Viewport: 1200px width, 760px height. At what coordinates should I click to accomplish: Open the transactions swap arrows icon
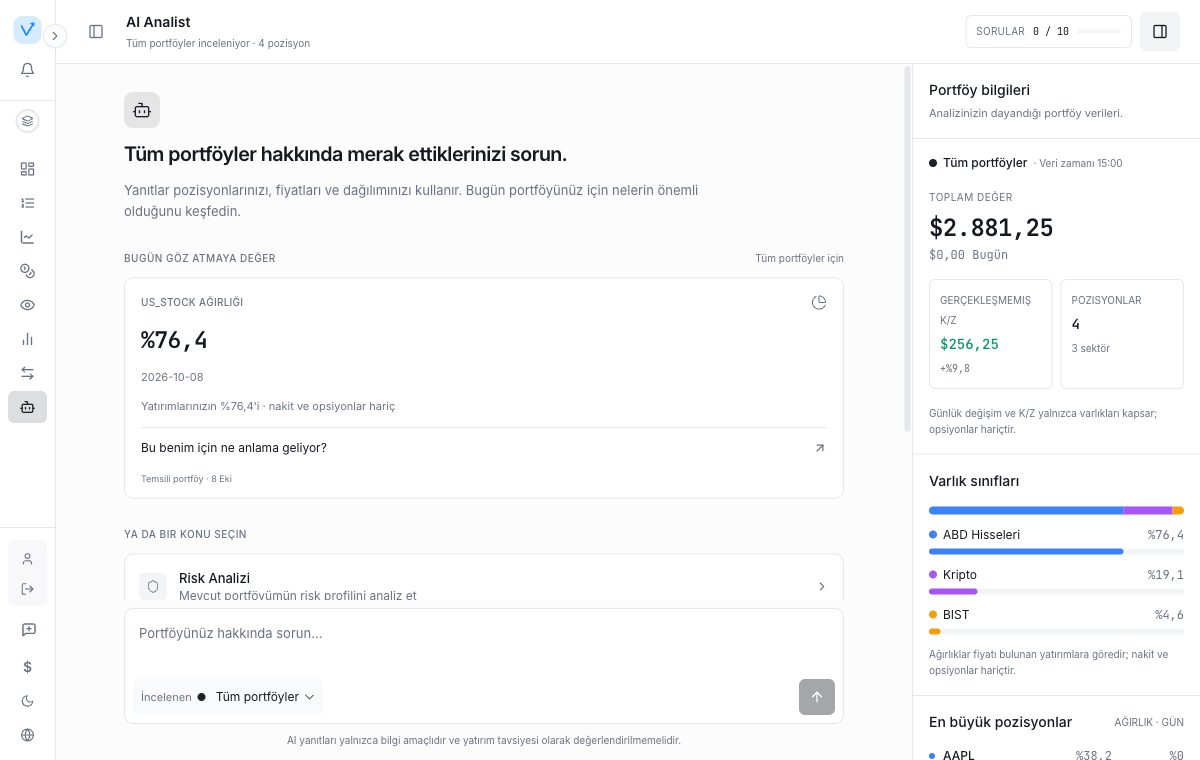pos(27,373)
